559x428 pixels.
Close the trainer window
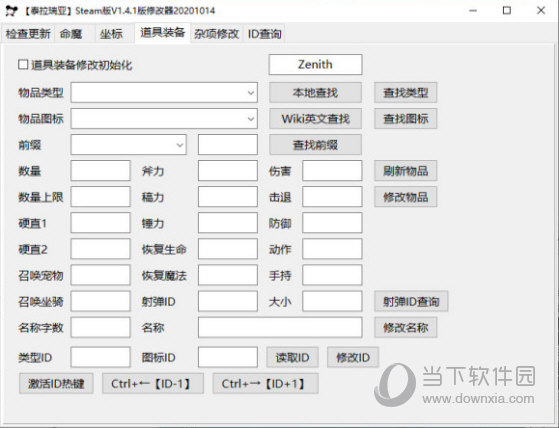[541, 11]
